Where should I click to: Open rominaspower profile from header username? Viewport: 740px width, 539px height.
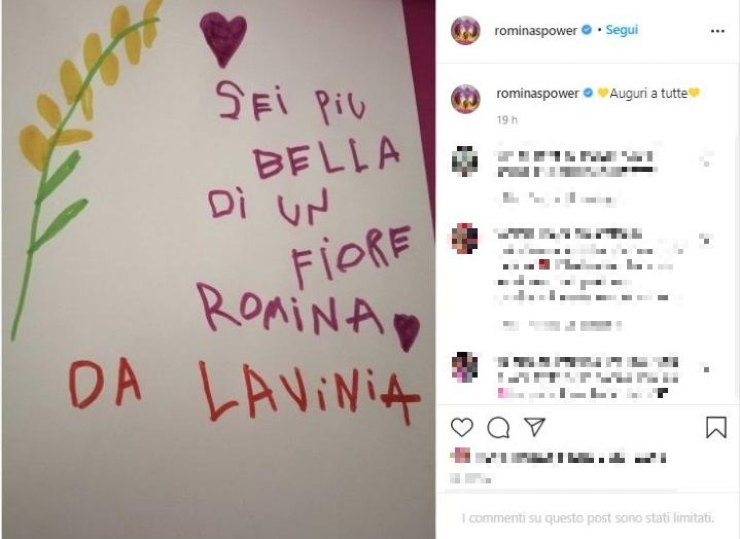(x=536, y=31)
